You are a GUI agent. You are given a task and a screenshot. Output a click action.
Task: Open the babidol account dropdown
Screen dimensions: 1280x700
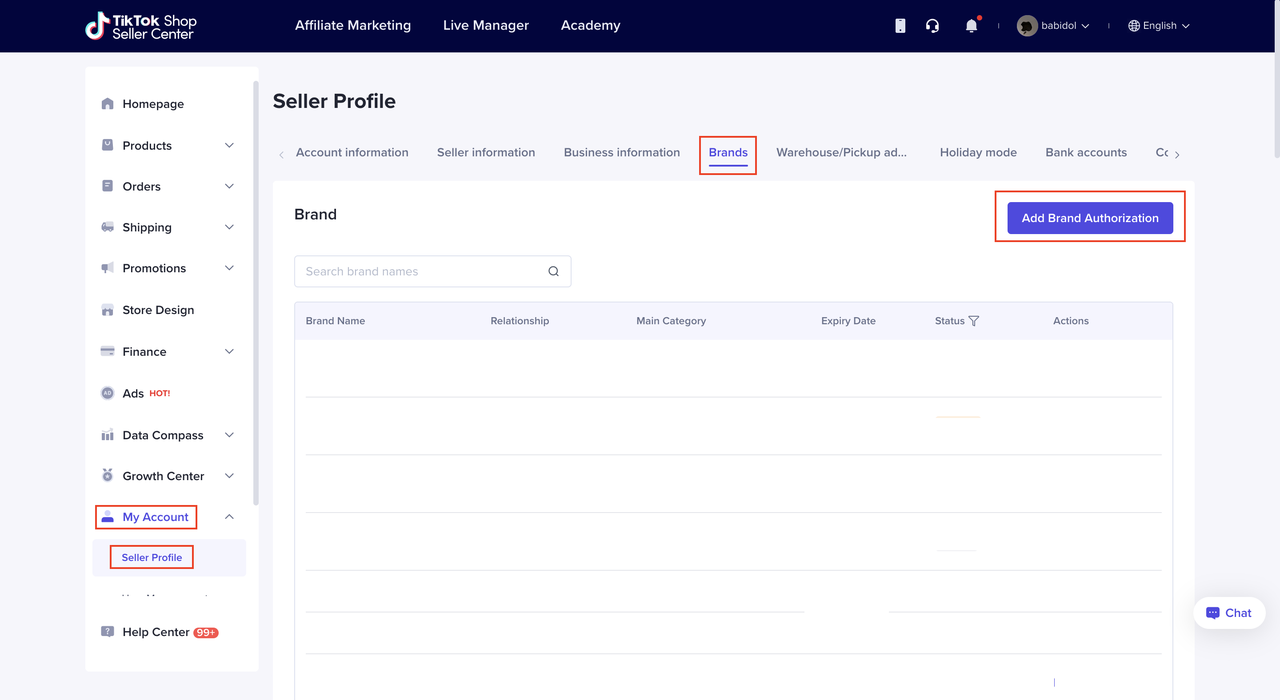tap(1054, 26)
